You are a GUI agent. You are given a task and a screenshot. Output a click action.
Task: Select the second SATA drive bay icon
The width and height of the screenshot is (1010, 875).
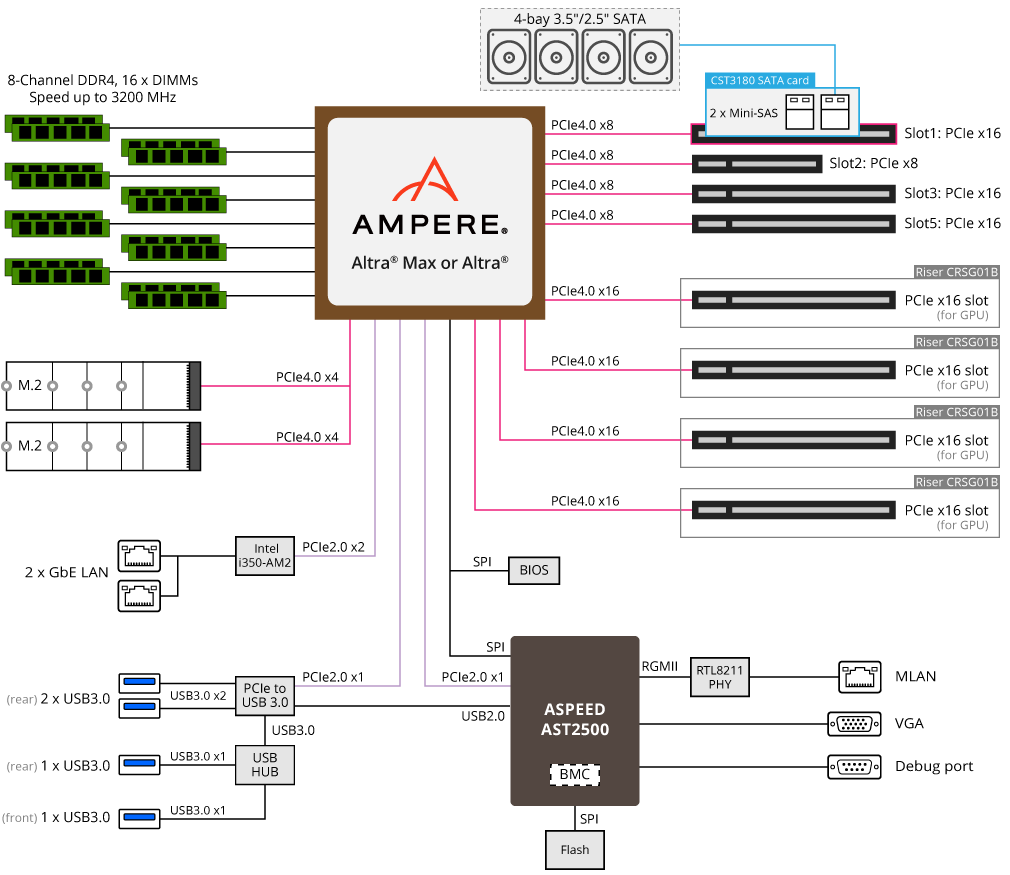point(557,57)
